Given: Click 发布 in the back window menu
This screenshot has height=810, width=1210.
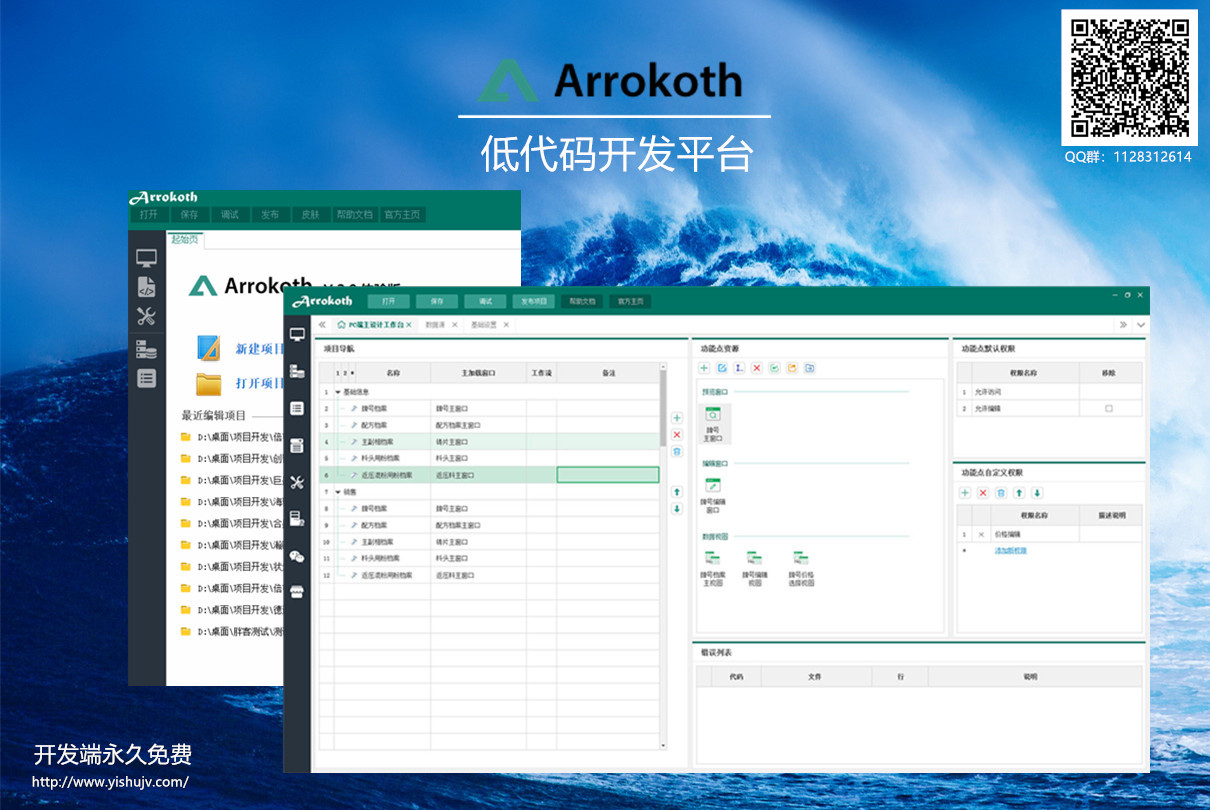Looking at the screenshot, I should [270, 214].
